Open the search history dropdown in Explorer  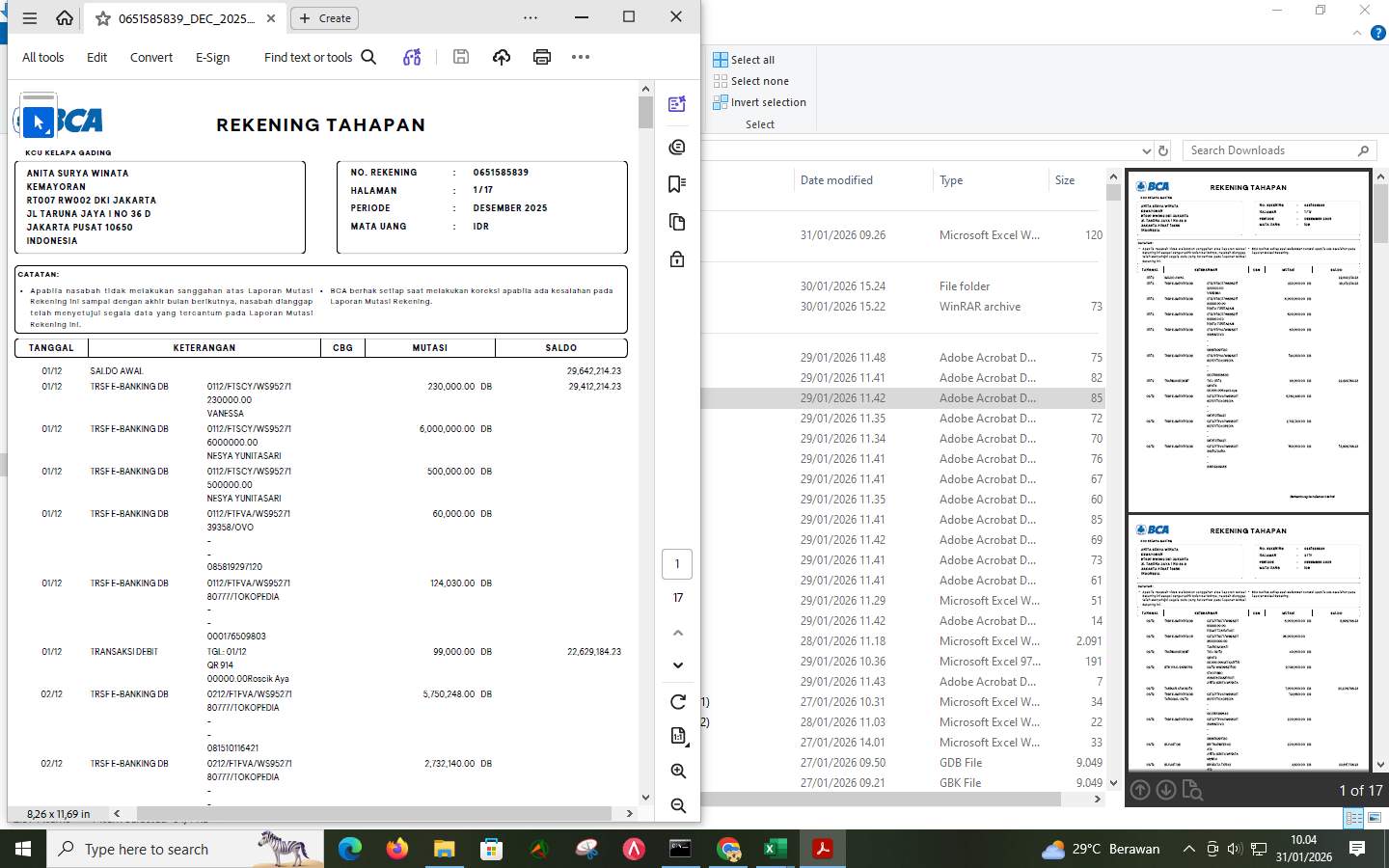tap(1148, 150)
